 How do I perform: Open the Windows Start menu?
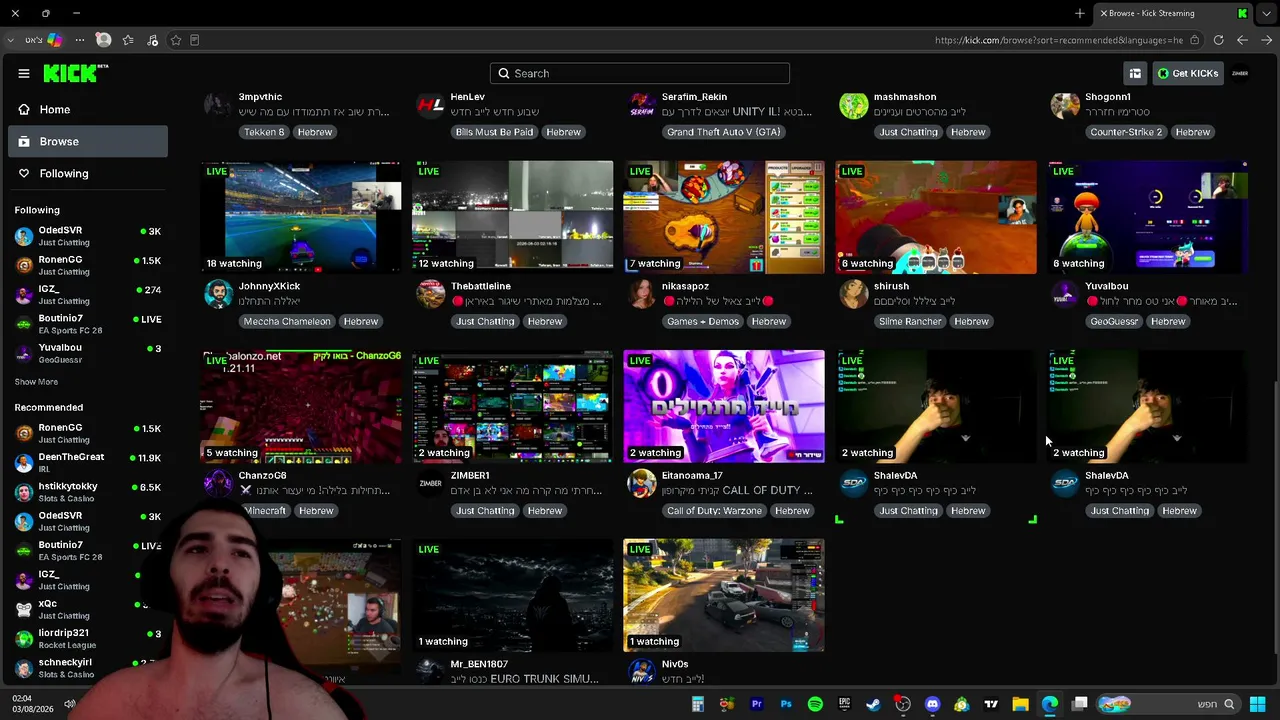[x=1257, y=704]
